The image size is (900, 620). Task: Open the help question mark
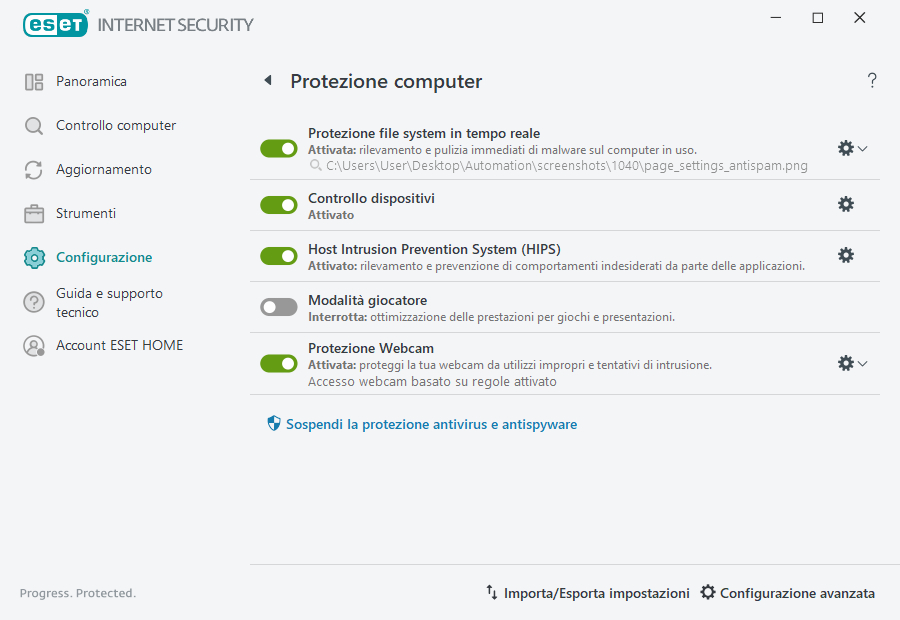(x=871, y=80)
